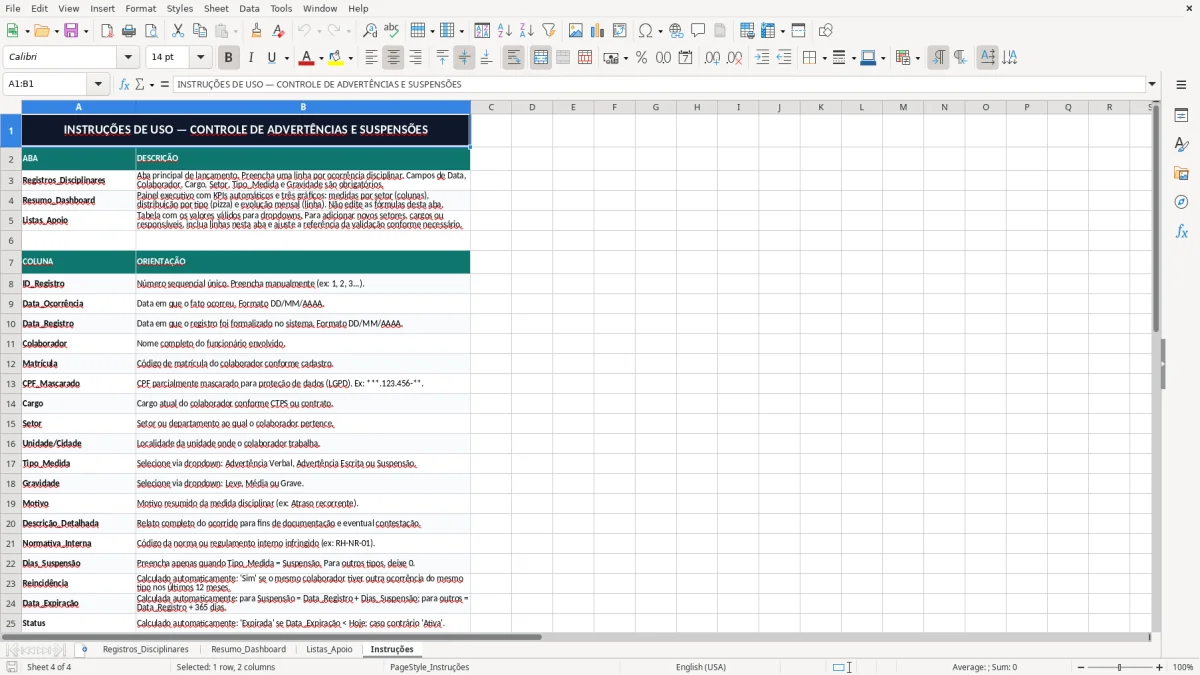Open the Function Wizard fx icon
This screenshot has width=1200, height=675.
click(125, 85)
